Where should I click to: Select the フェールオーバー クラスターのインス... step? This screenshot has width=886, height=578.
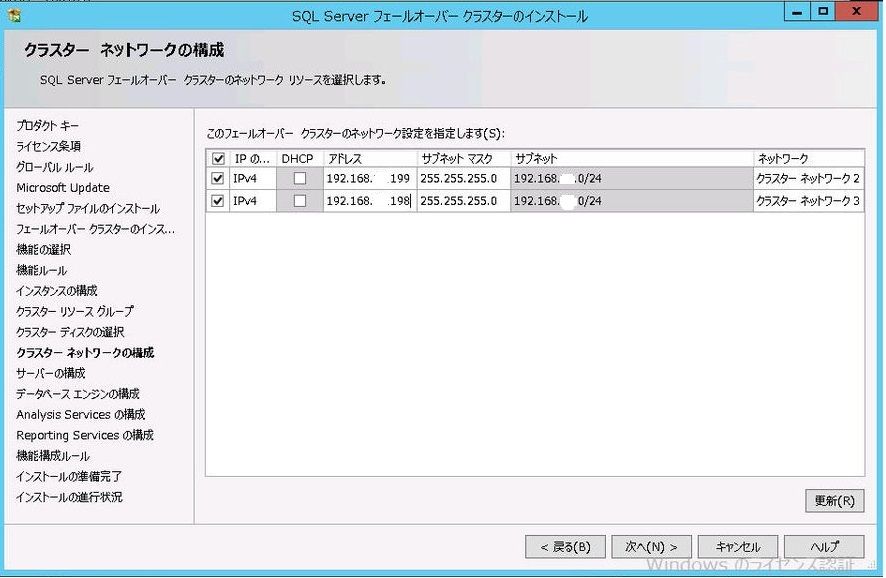95,229
